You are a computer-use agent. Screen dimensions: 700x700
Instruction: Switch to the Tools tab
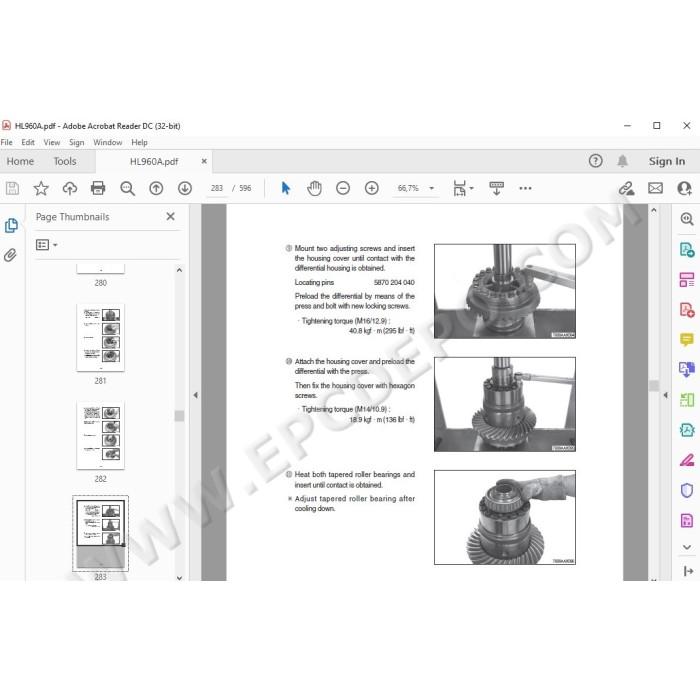(x=65, y=161)
